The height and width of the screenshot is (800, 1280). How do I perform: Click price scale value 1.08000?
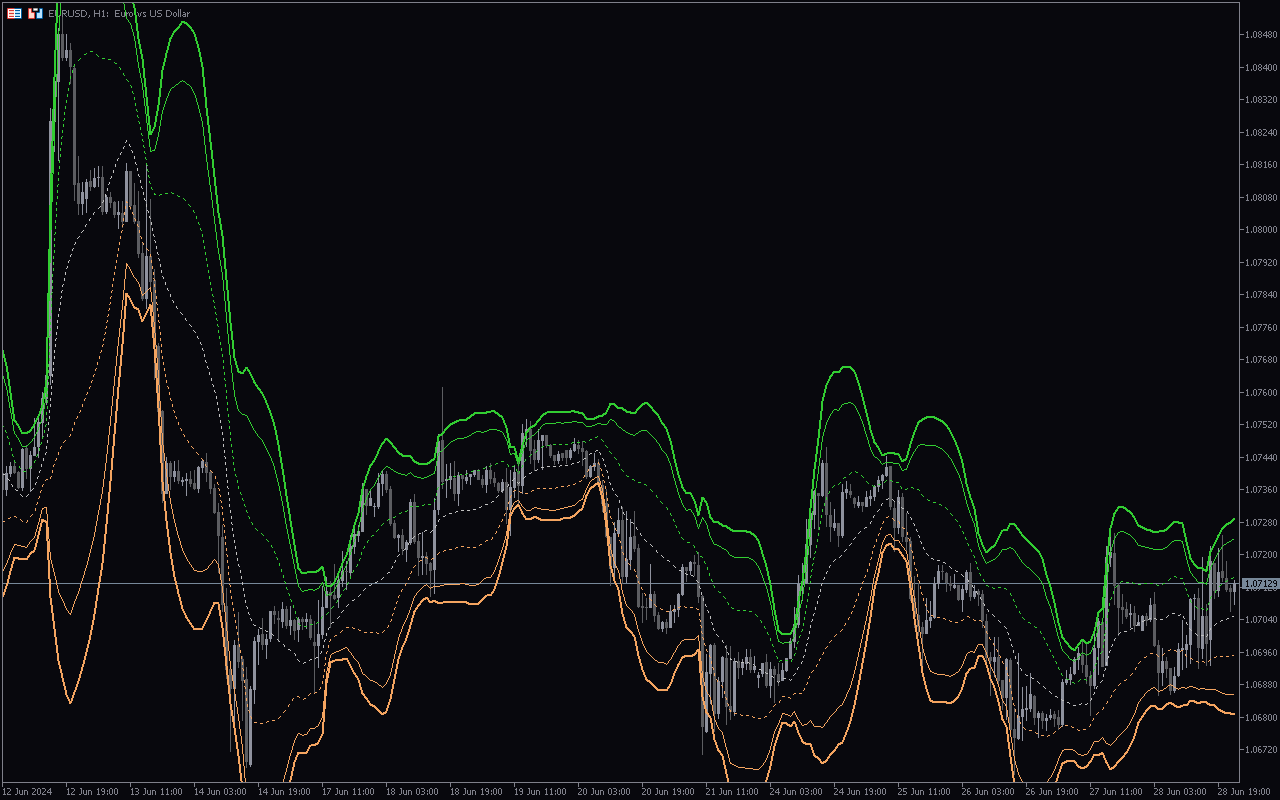tap(1260, 229)
